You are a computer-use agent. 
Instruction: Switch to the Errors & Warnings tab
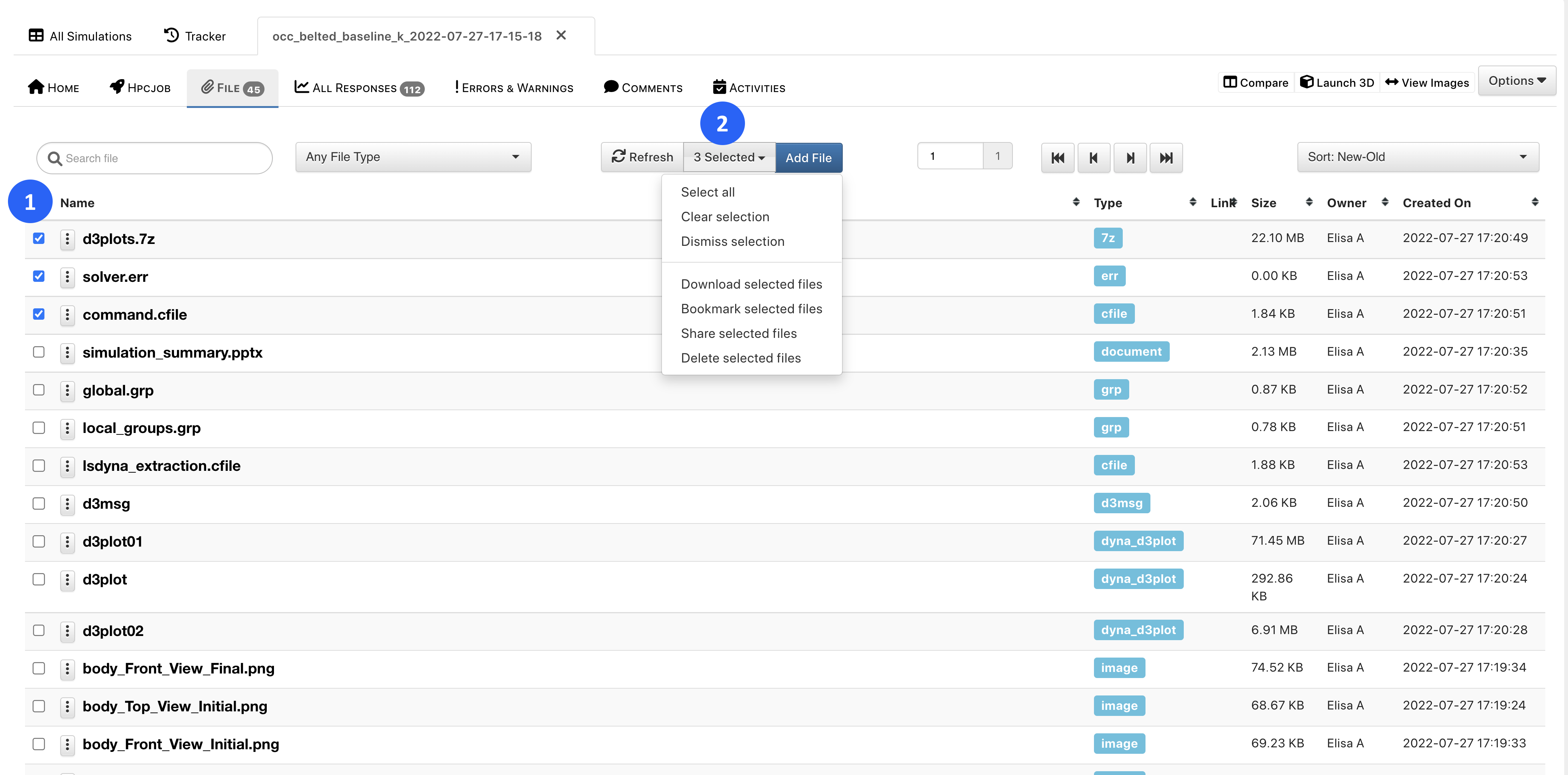(514, 88)
